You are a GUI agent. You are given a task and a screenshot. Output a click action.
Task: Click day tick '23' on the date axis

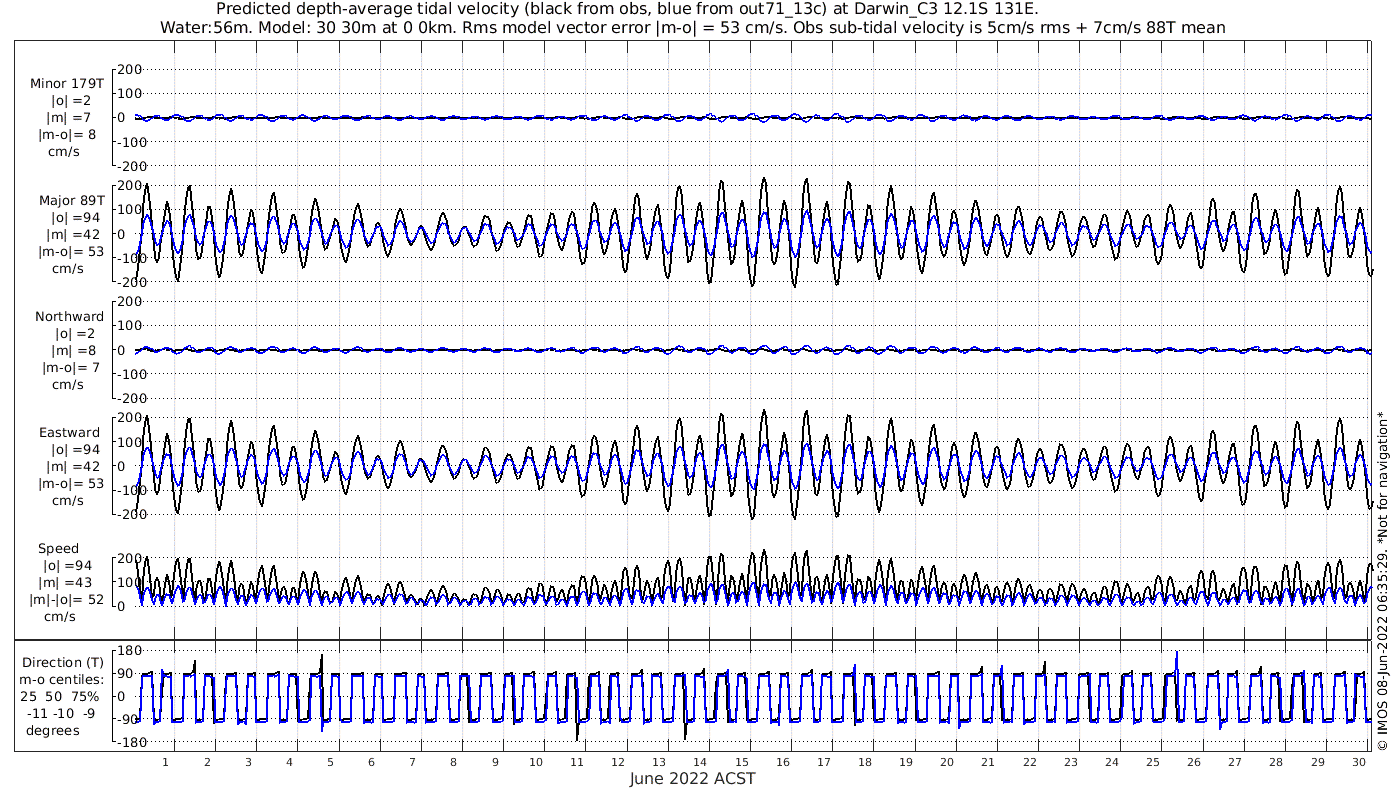(1070, 762)
